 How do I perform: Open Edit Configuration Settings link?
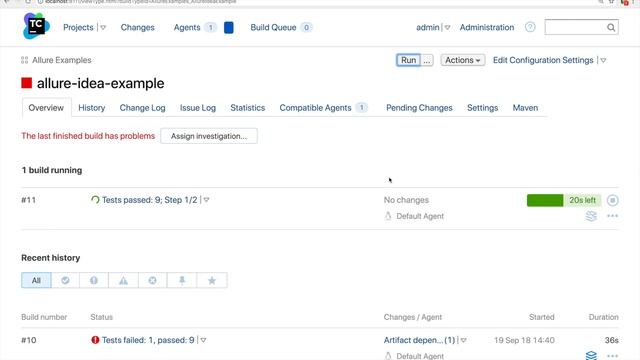pyautogui.click(x=543, y=60)
